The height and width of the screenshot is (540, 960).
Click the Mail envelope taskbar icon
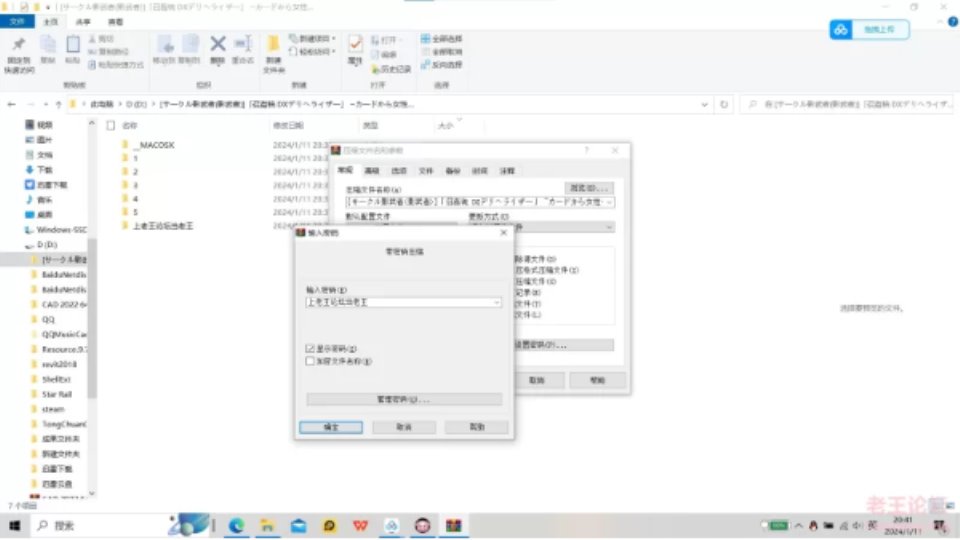299,526
